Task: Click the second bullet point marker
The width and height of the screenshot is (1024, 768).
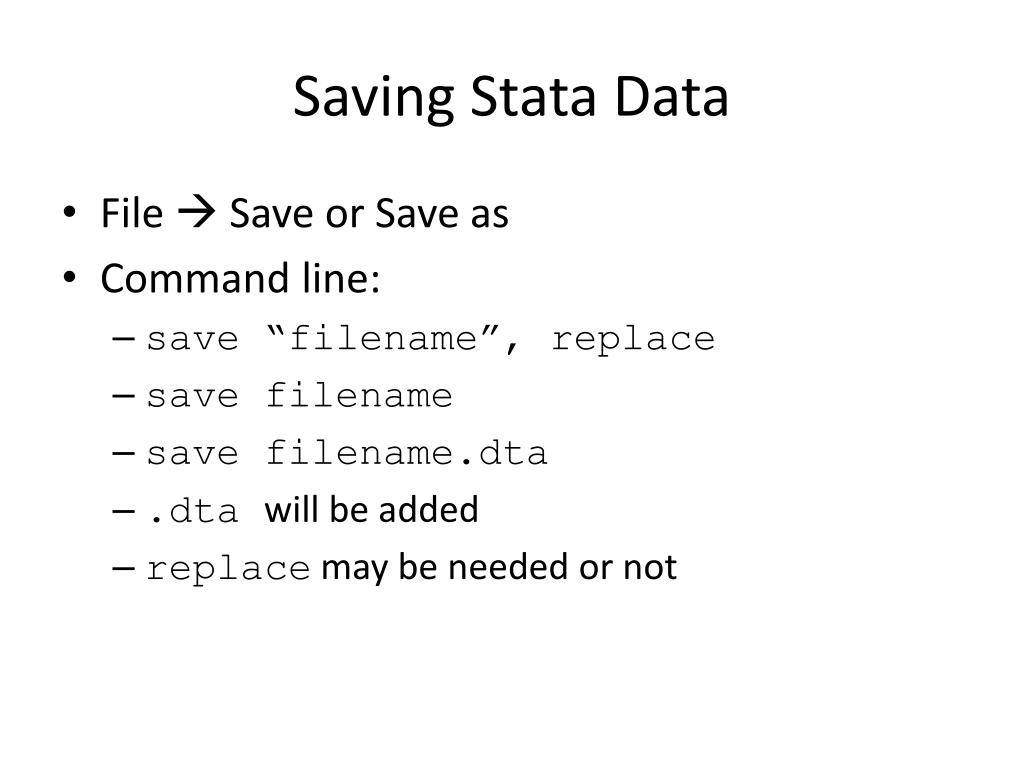Action: [70, 278]
